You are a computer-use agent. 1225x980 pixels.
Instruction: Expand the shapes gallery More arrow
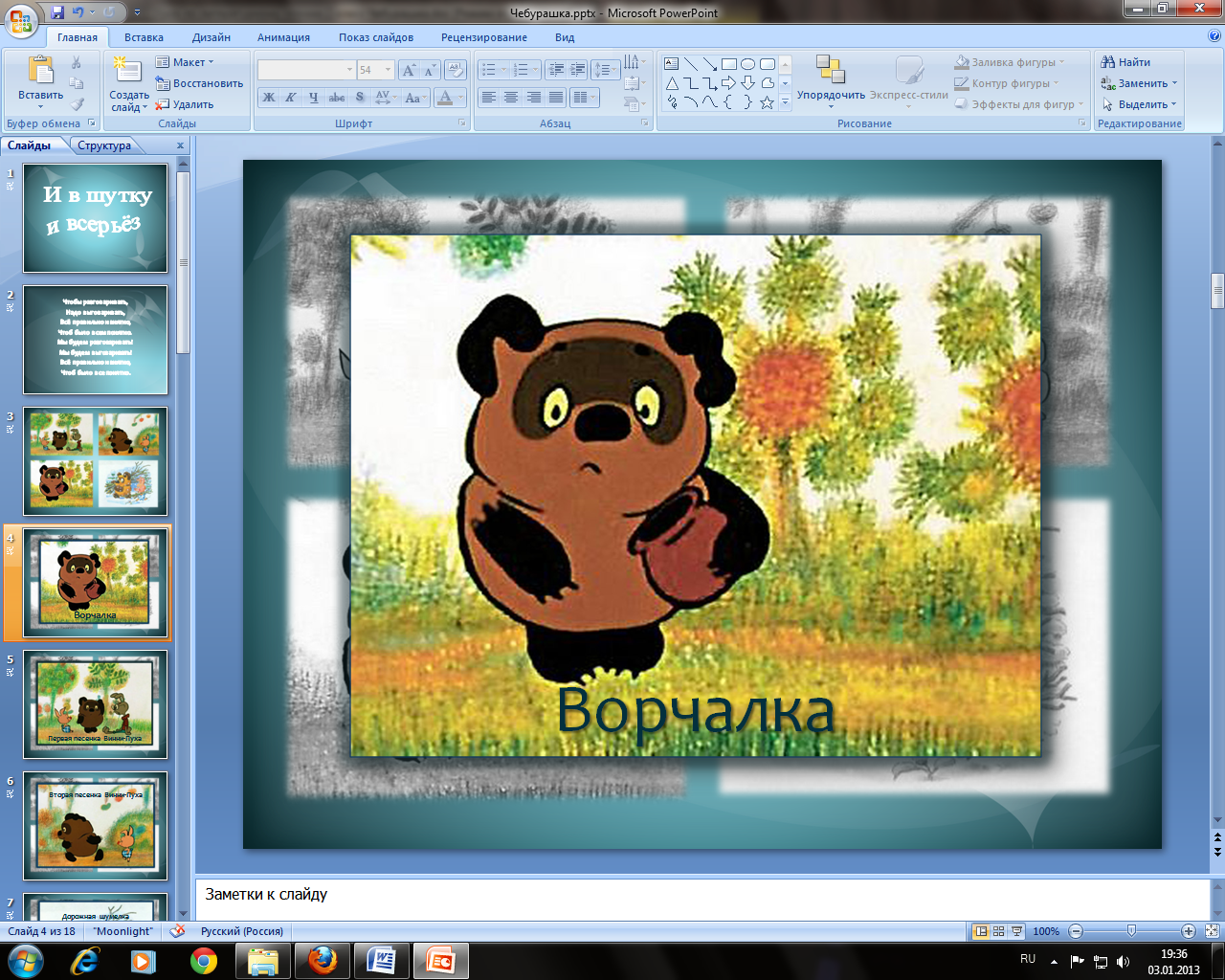tap(786, 103)
